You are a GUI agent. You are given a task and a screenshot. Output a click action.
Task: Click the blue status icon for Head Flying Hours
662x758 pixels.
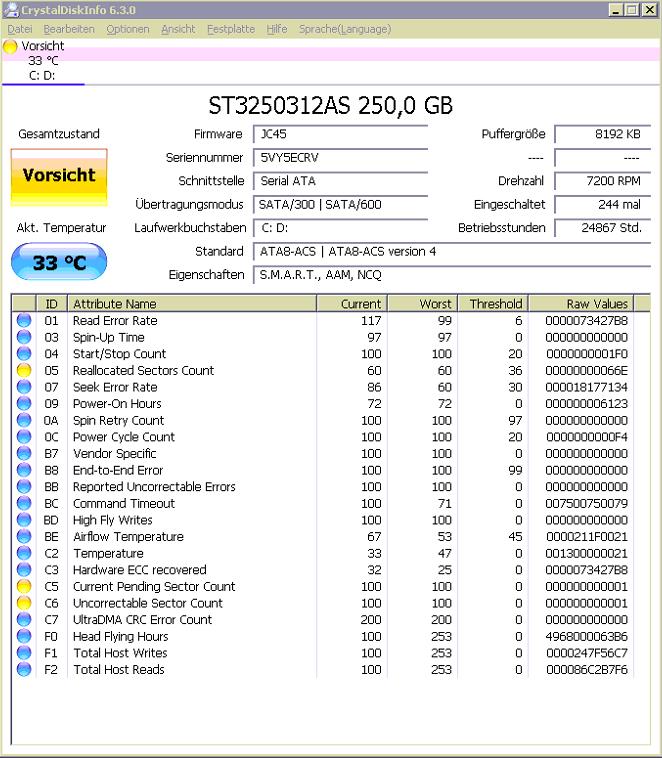coord(24,636)
